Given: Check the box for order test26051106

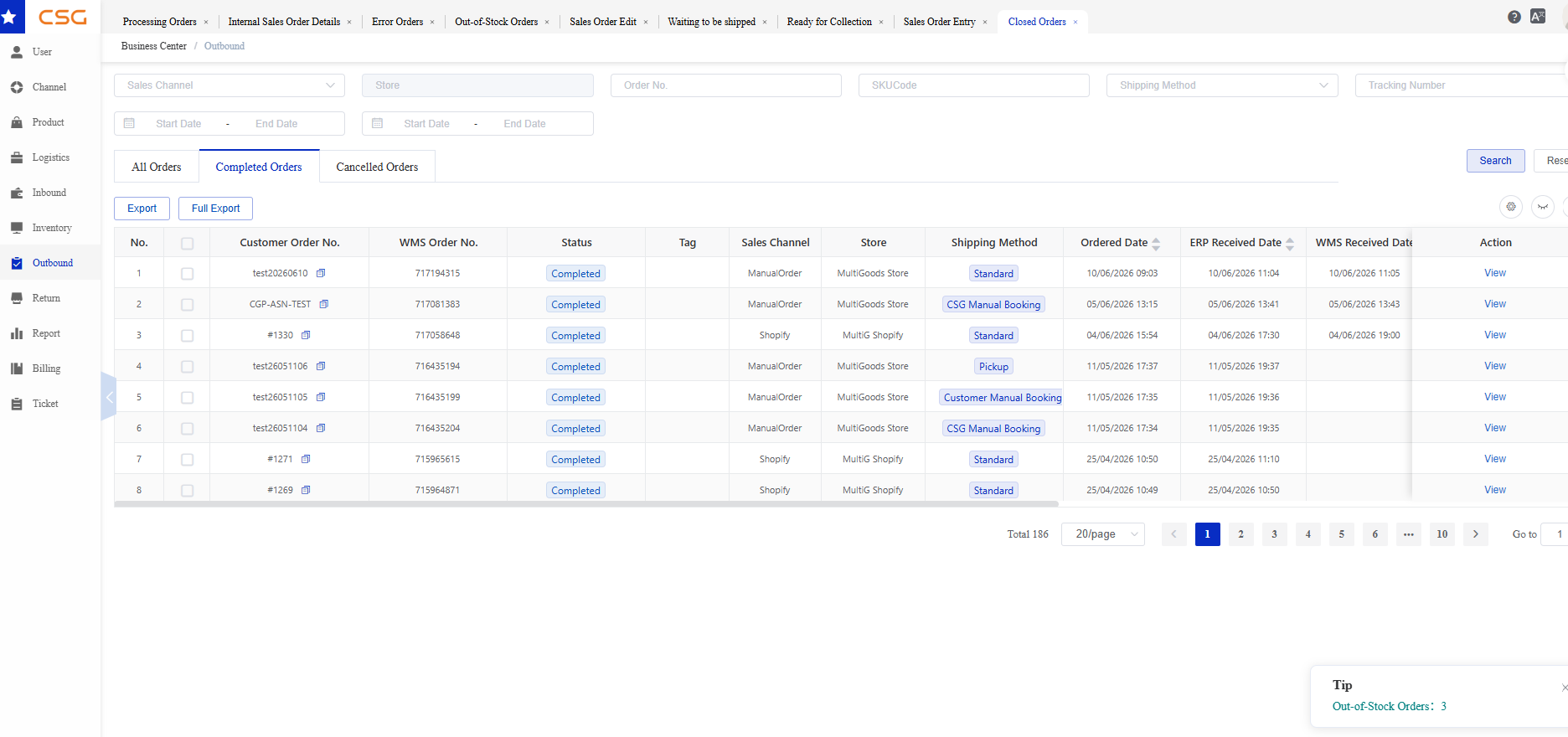Looking at the screenshot, I should [x=187, y=367].
